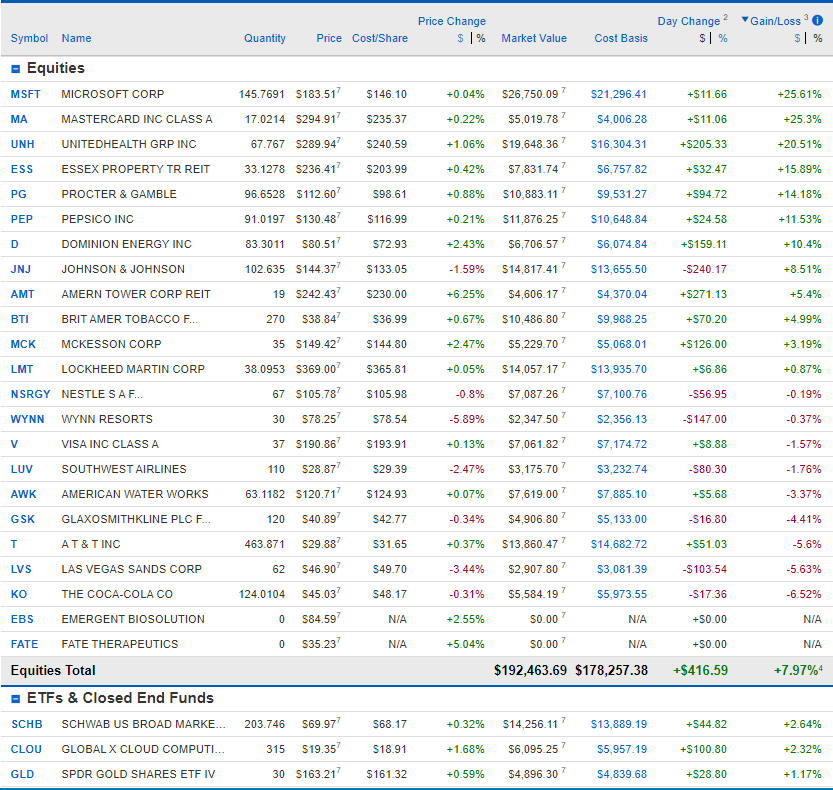This screenshot has height=790, width=833.
Task: Open Mastercard cost basis $4,006.28
Action: [x=622, y=120]
